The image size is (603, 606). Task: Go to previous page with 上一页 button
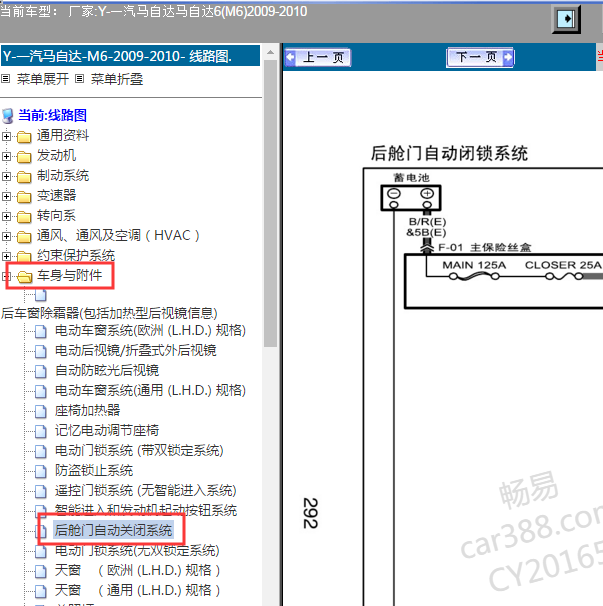[x=318, y=58]
